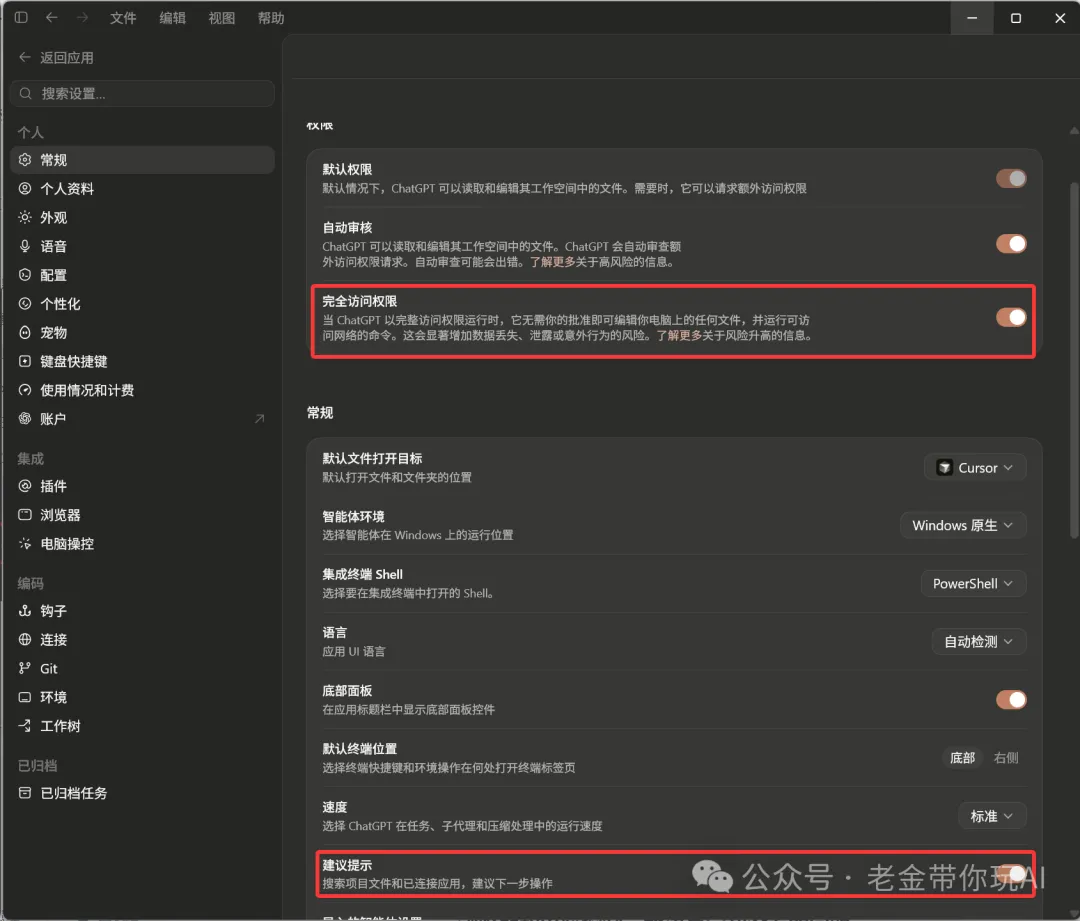Click the icon beside 配置
Screen dimensions: 1080x921
pos(25,275)
